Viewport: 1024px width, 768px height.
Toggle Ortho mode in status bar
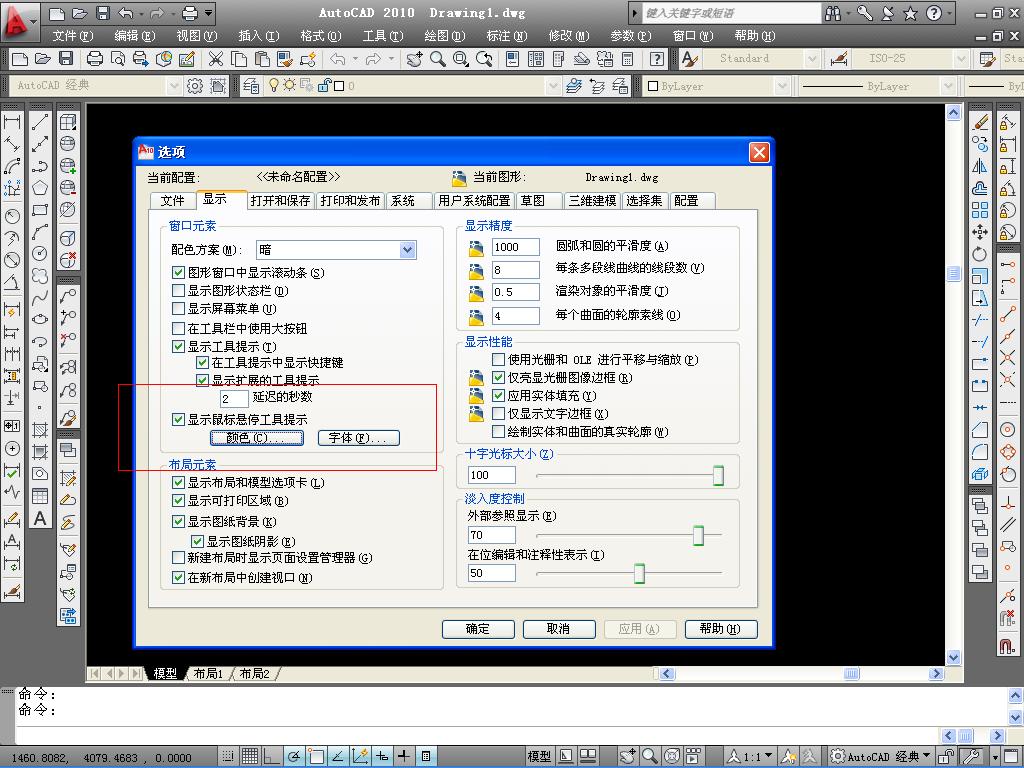pyautogui.click(x=272, y=756)
